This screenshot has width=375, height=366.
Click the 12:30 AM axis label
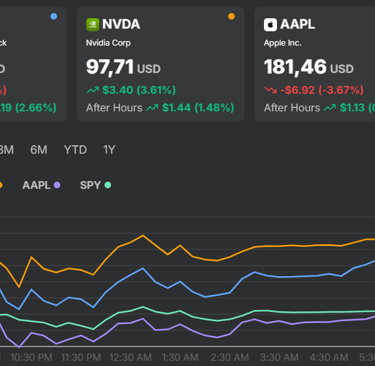pyautogui.click(x=130, y=358)
